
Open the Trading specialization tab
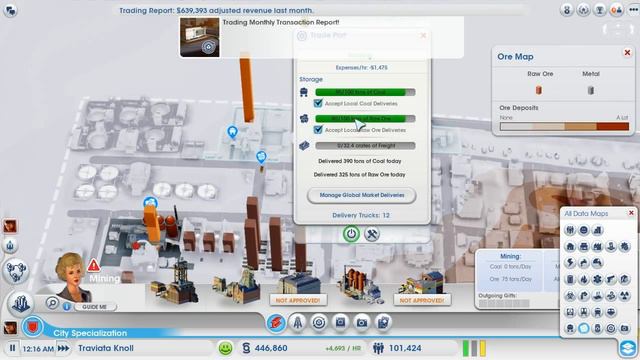[x=319, y=322]
